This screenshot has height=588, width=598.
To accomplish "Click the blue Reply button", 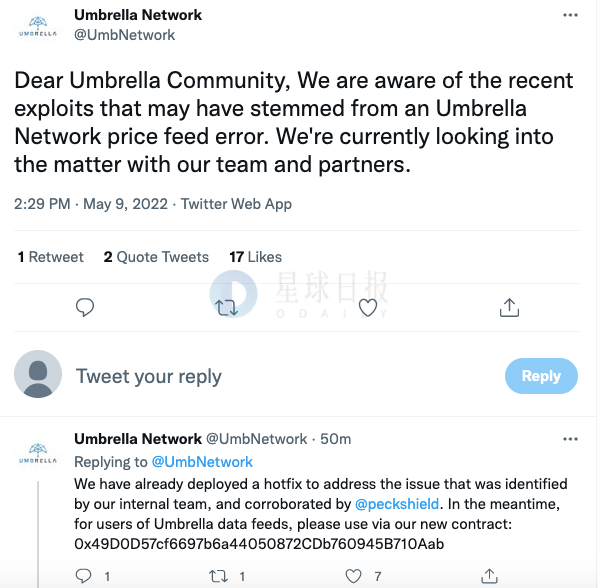I will [x=541, y=376].
